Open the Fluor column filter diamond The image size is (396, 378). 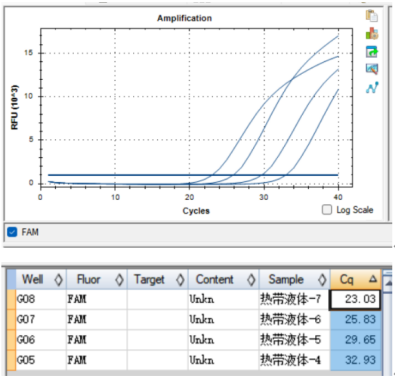(x=119, y=280)
